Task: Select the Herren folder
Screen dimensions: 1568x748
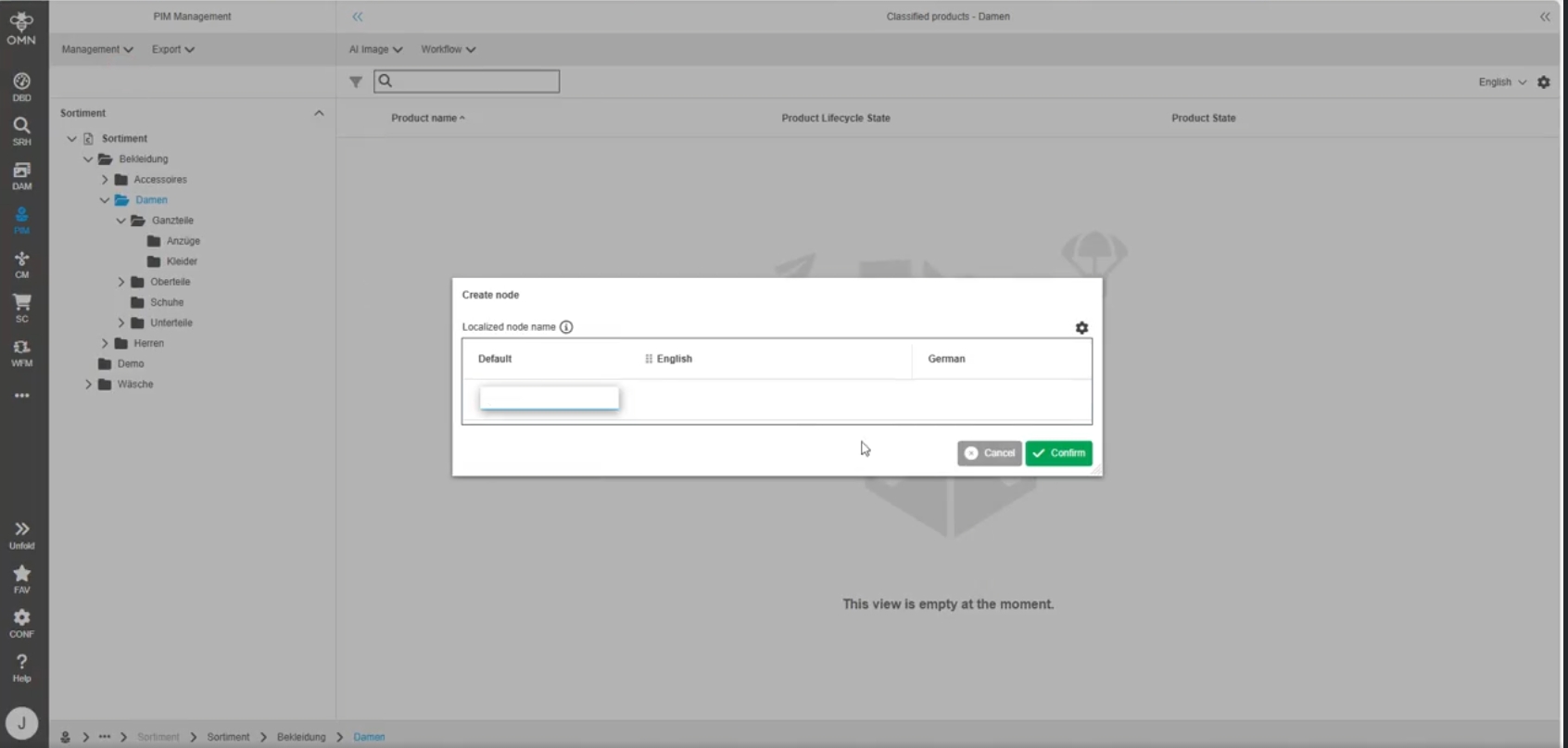Action: (x=139, y=343)
